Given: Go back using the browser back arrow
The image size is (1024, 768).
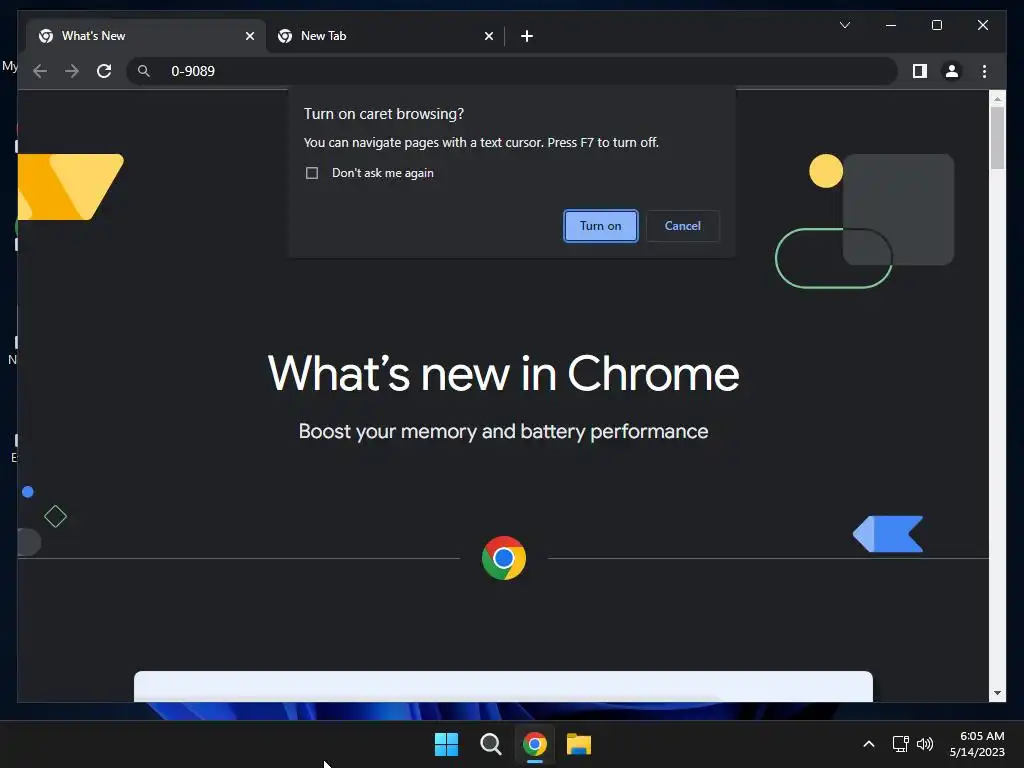Looking at the screenshot, I should click(x=40, y=71).
